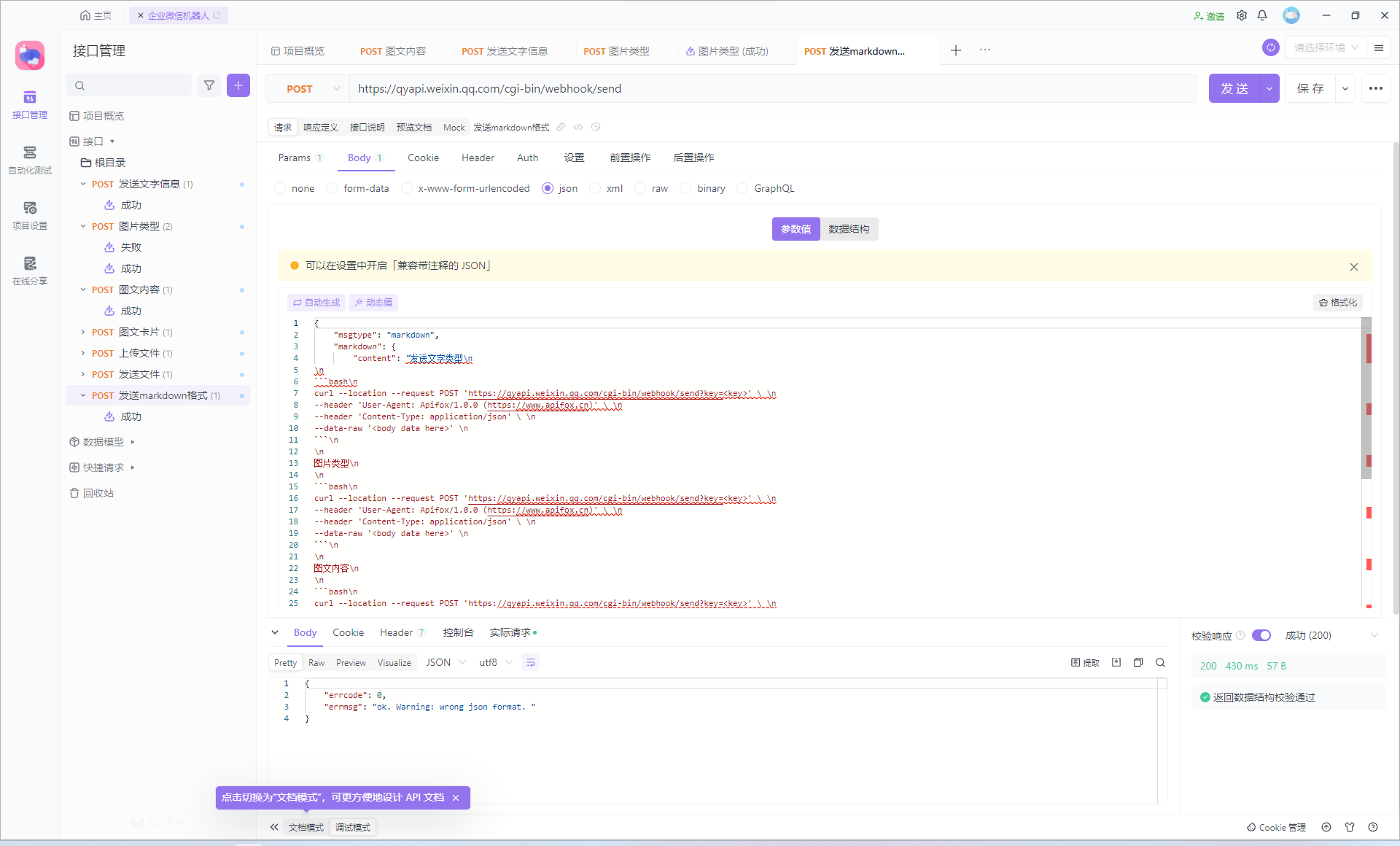Viewport: 1400px width, 846px height.
Task: Open notifications bell icon
Action: point(1262,15)
